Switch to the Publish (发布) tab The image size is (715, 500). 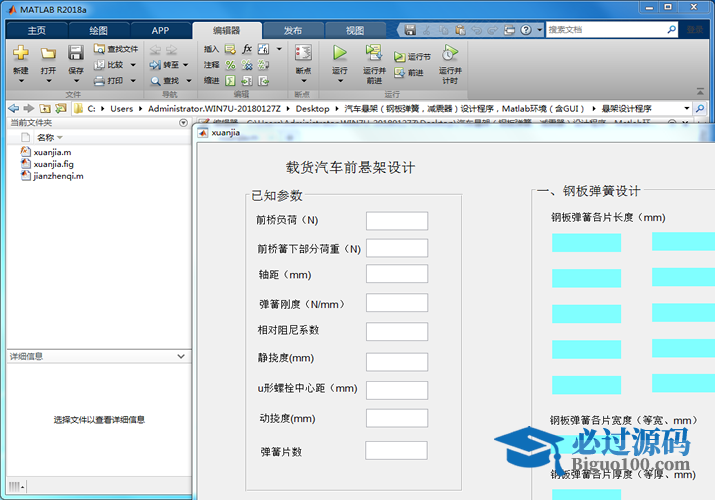[293, 30]
